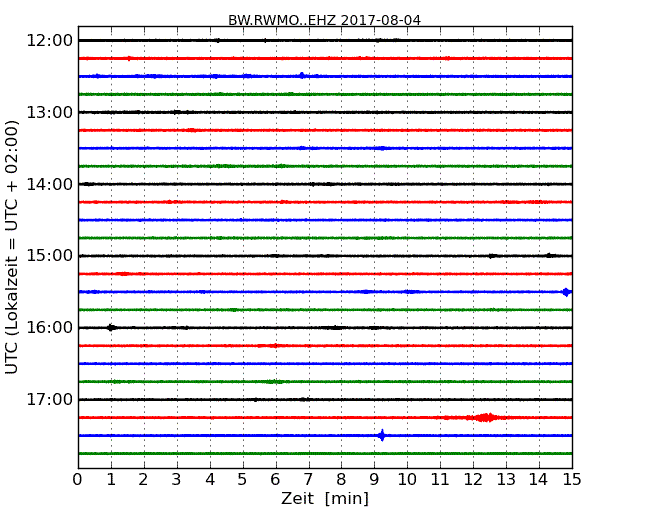The height and width of the screenshot is (520, 650).
Task: Click the UTC Lokalzeit vertical axis label
Action: coord(12,247)
